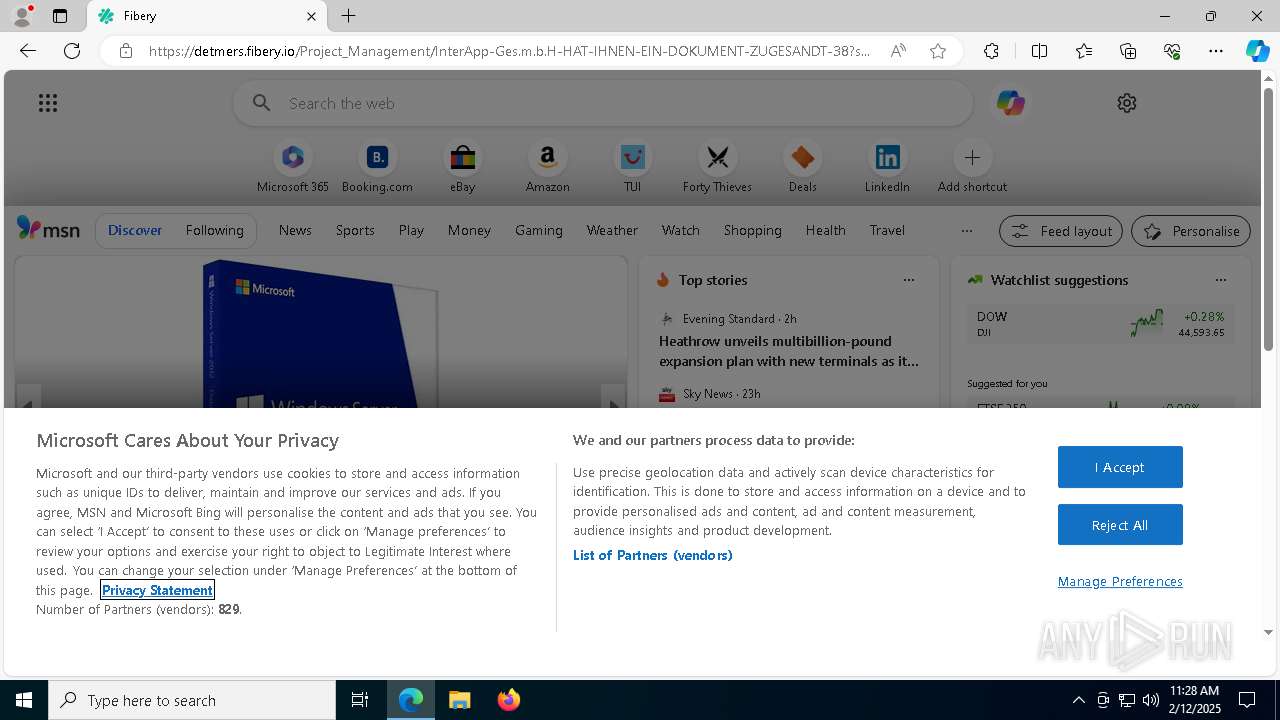Open volume control in tray
Viewport: 1280px width, 720px height.
[1150, 700]
